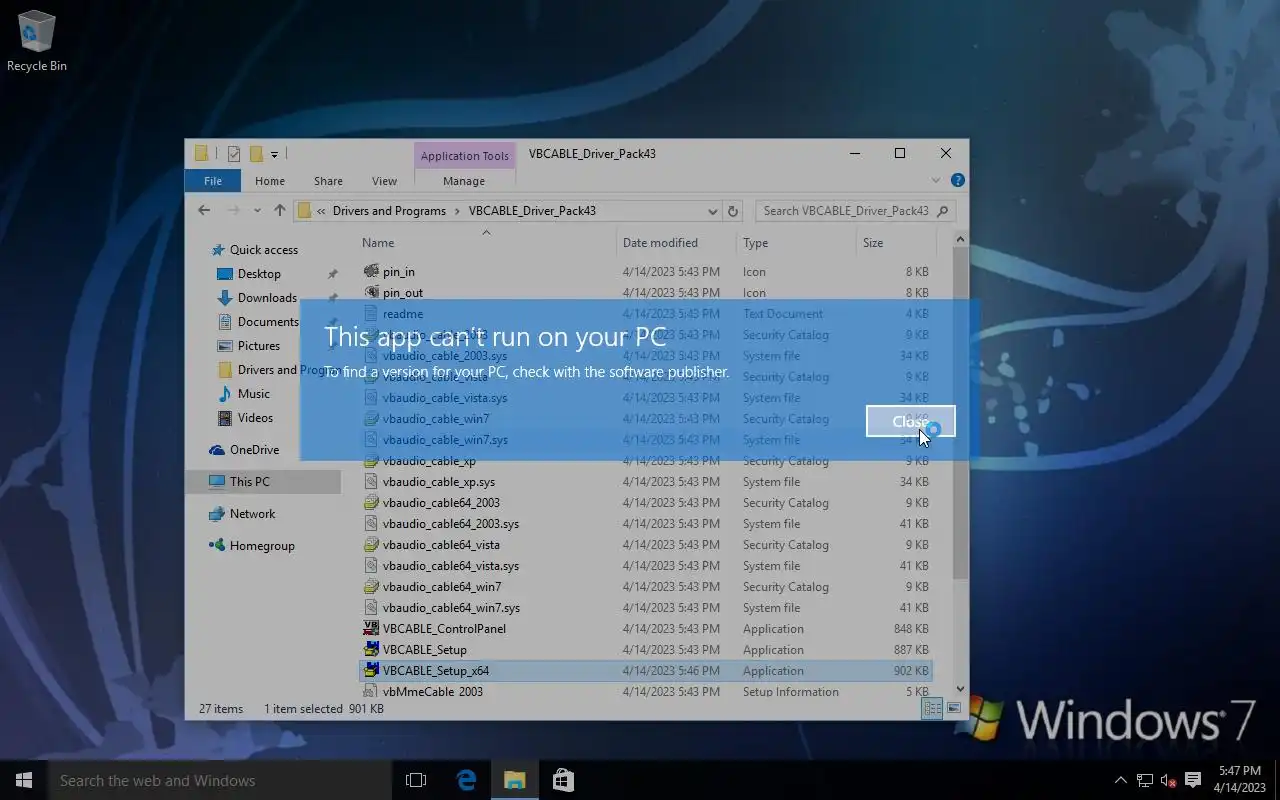
Task: Sort files by the Type column
Action: pos(796,243)
